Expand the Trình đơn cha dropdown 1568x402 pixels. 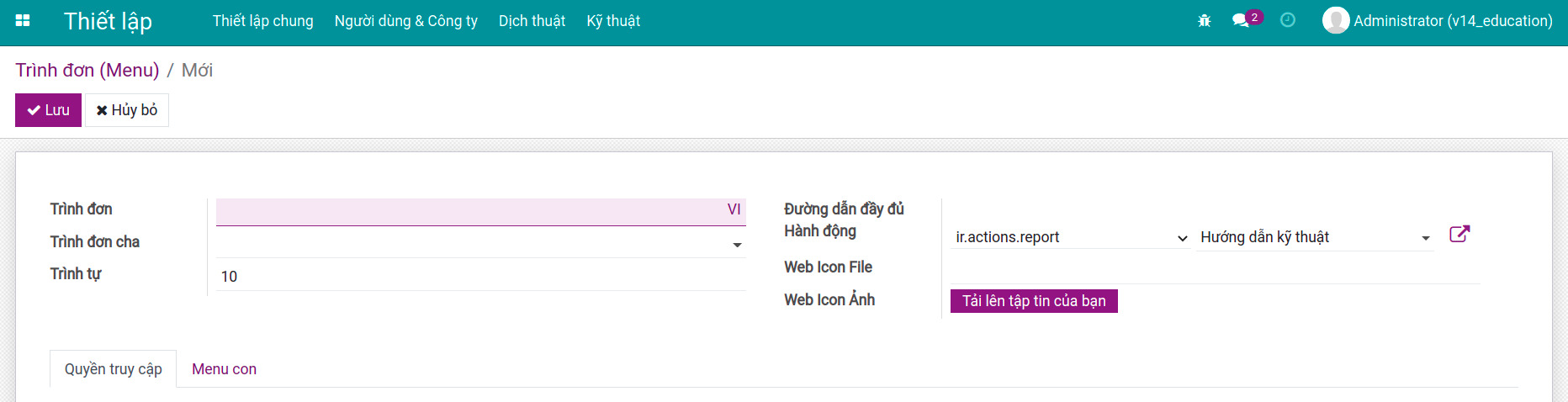737,245
